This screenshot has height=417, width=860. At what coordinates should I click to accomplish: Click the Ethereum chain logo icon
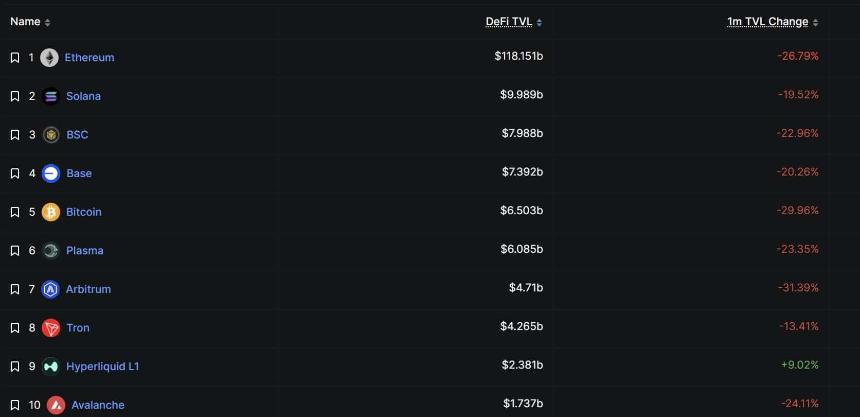point(49,58)
